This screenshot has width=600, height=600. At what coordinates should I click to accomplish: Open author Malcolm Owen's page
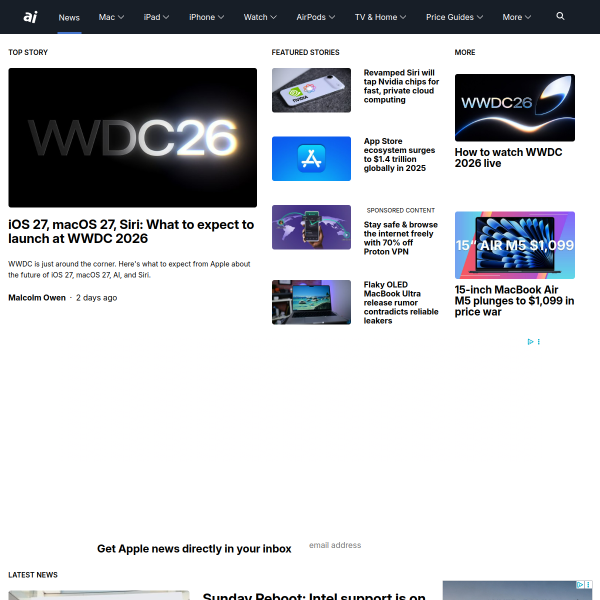click(37, 298)
